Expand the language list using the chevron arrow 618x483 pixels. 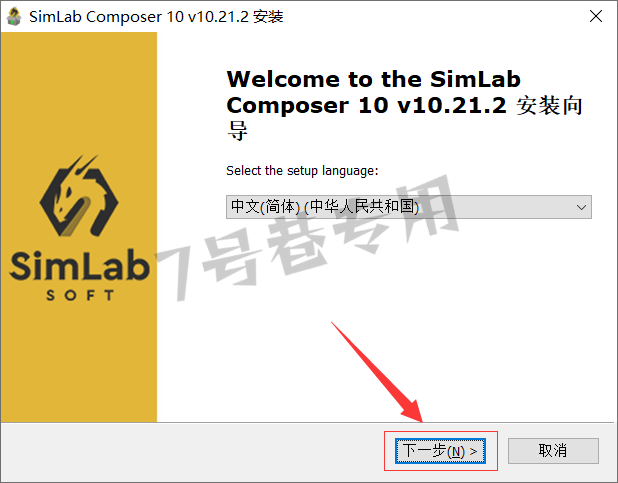pos(581,207)
